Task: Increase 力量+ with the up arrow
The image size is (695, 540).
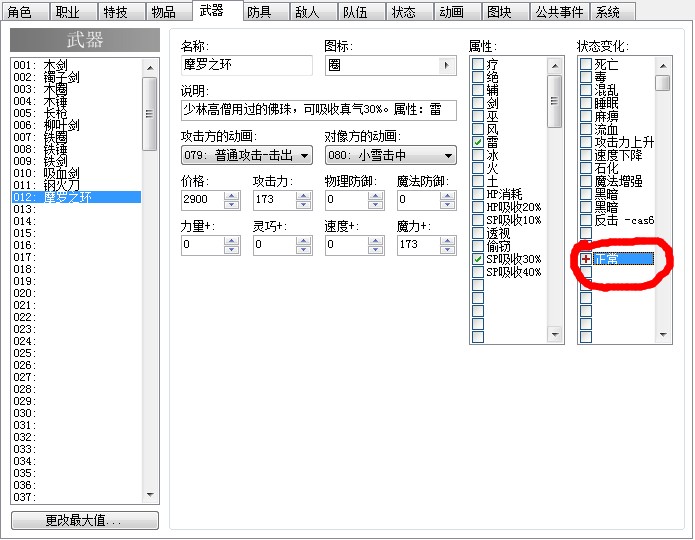Action: (232, 240)
